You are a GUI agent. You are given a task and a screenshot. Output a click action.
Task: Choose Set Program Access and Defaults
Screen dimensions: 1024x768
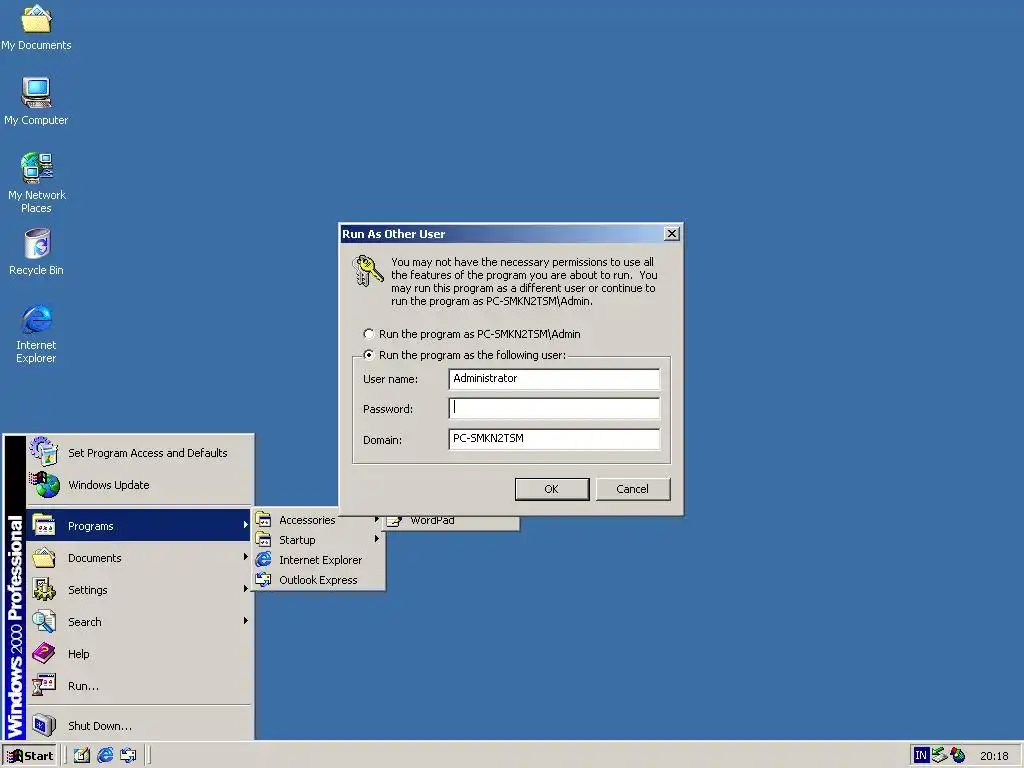tap(139, 453)
